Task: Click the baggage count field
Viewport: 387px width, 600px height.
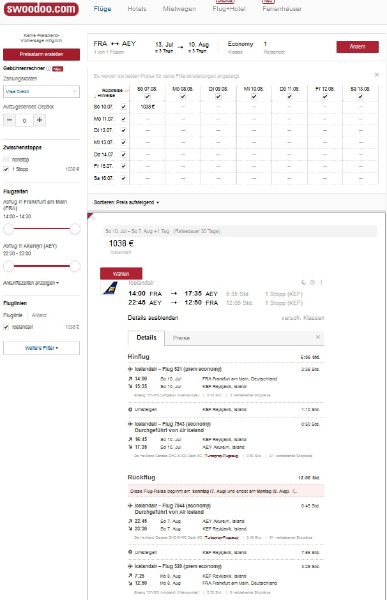Action: (x=24, y=121)
